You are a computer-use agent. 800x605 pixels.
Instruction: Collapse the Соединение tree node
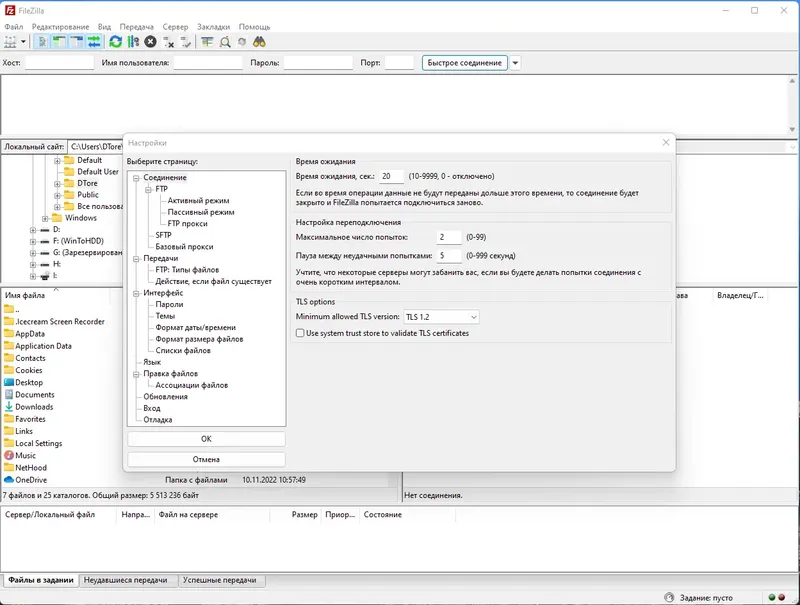[136, 178]
